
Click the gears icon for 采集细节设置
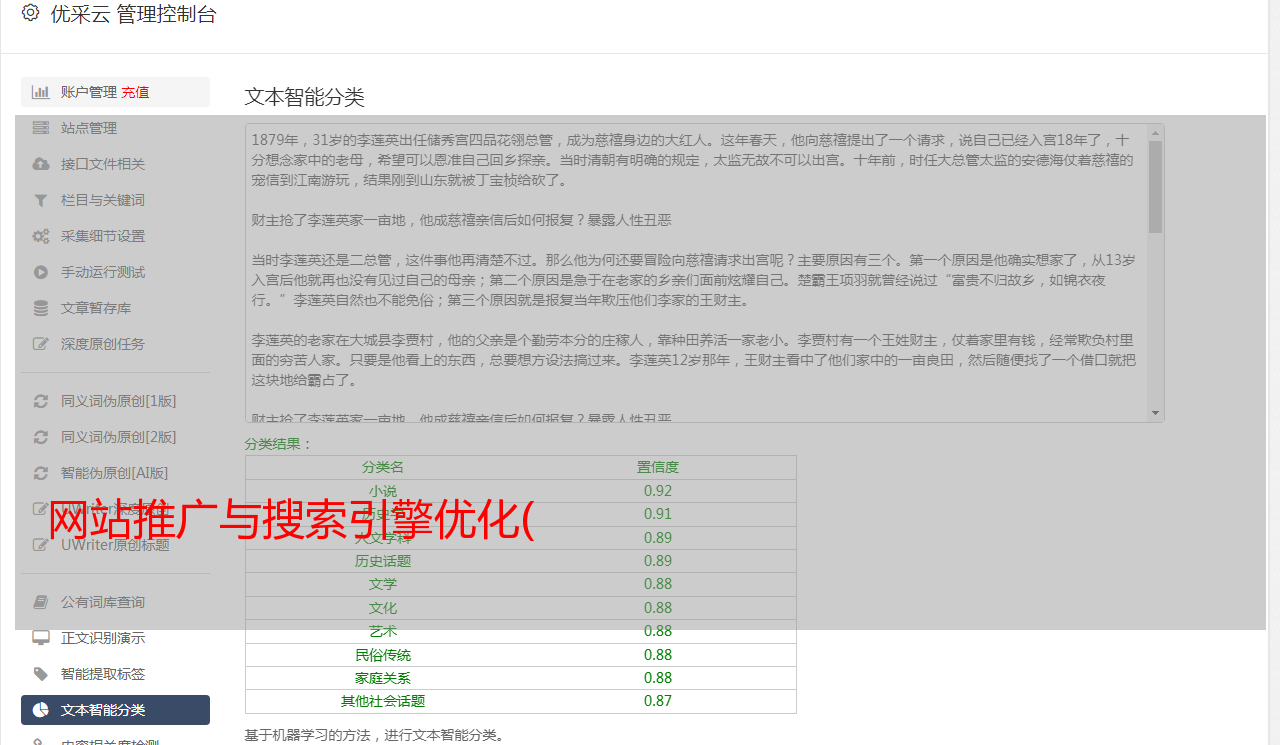41,236
